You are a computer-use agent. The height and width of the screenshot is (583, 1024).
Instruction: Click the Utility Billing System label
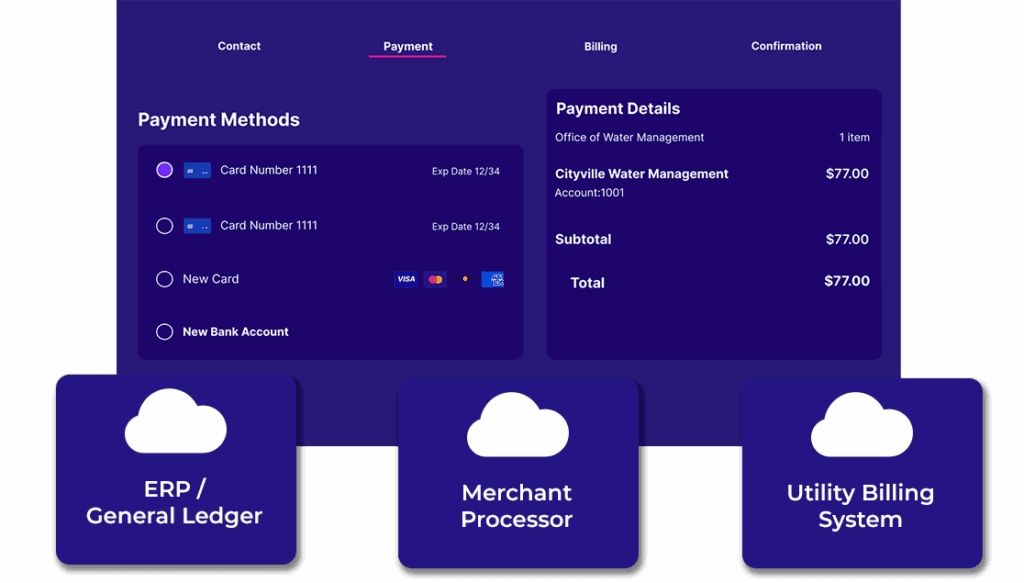pyautogui.click(x=860, y=506)
